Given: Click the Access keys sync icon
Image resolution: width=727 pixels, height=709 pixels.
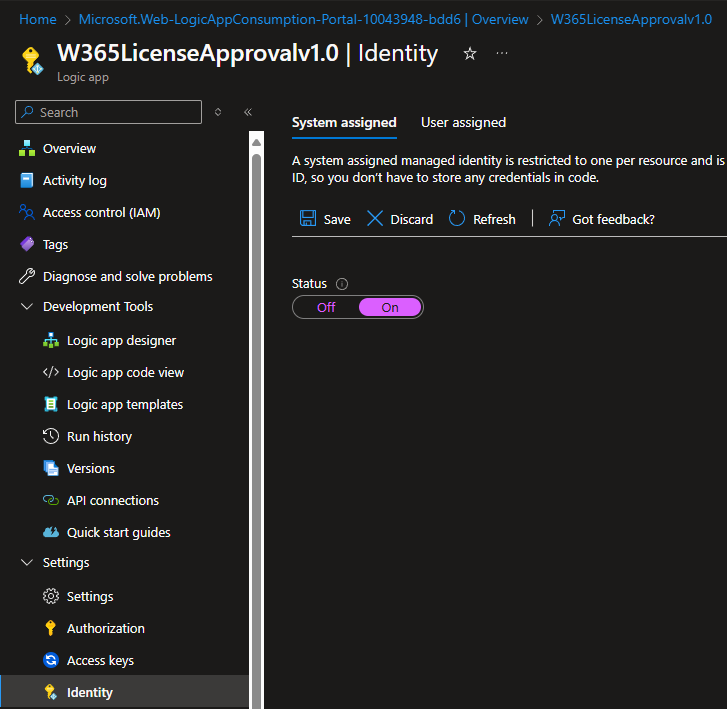Looking at the screenshot, I should coord(51,660).
